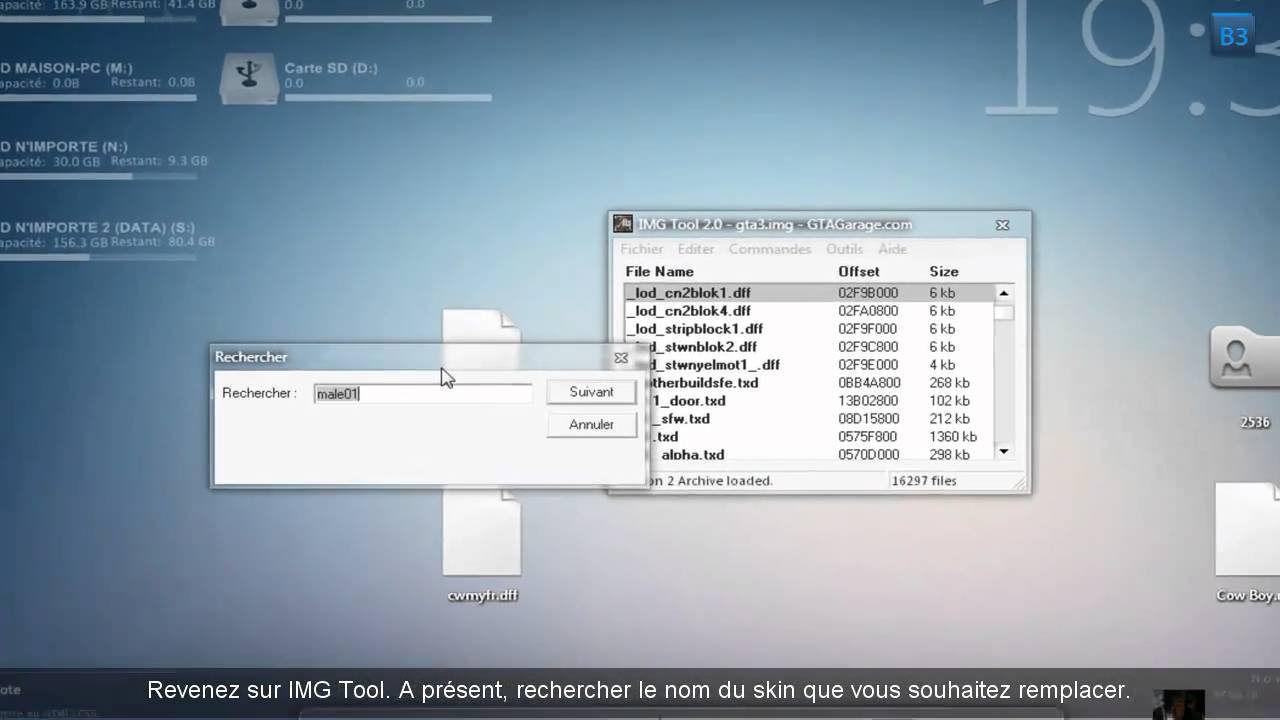Click the scroll up arrow of file list

[x=1004, y=293]
